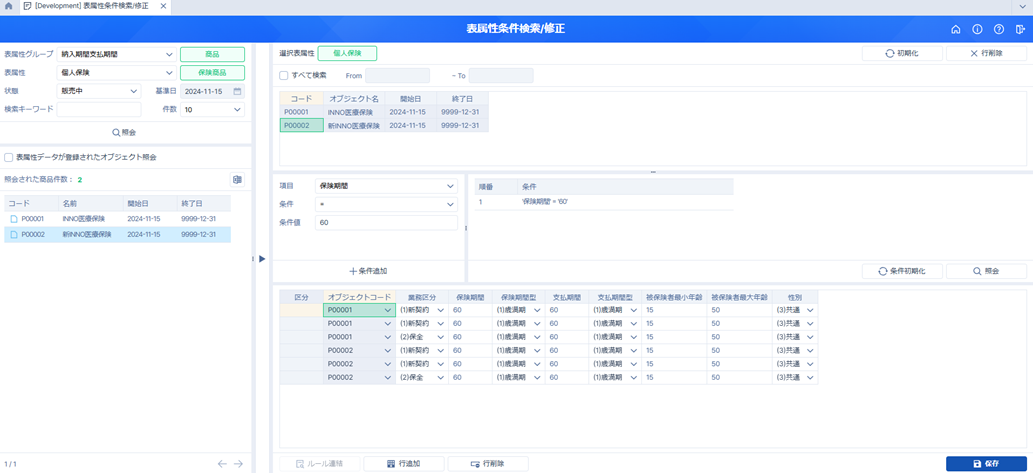This screenshot has height=473, width=1033.
Task: Open the calendar icon for 基準日
Action: coord(237,91)
